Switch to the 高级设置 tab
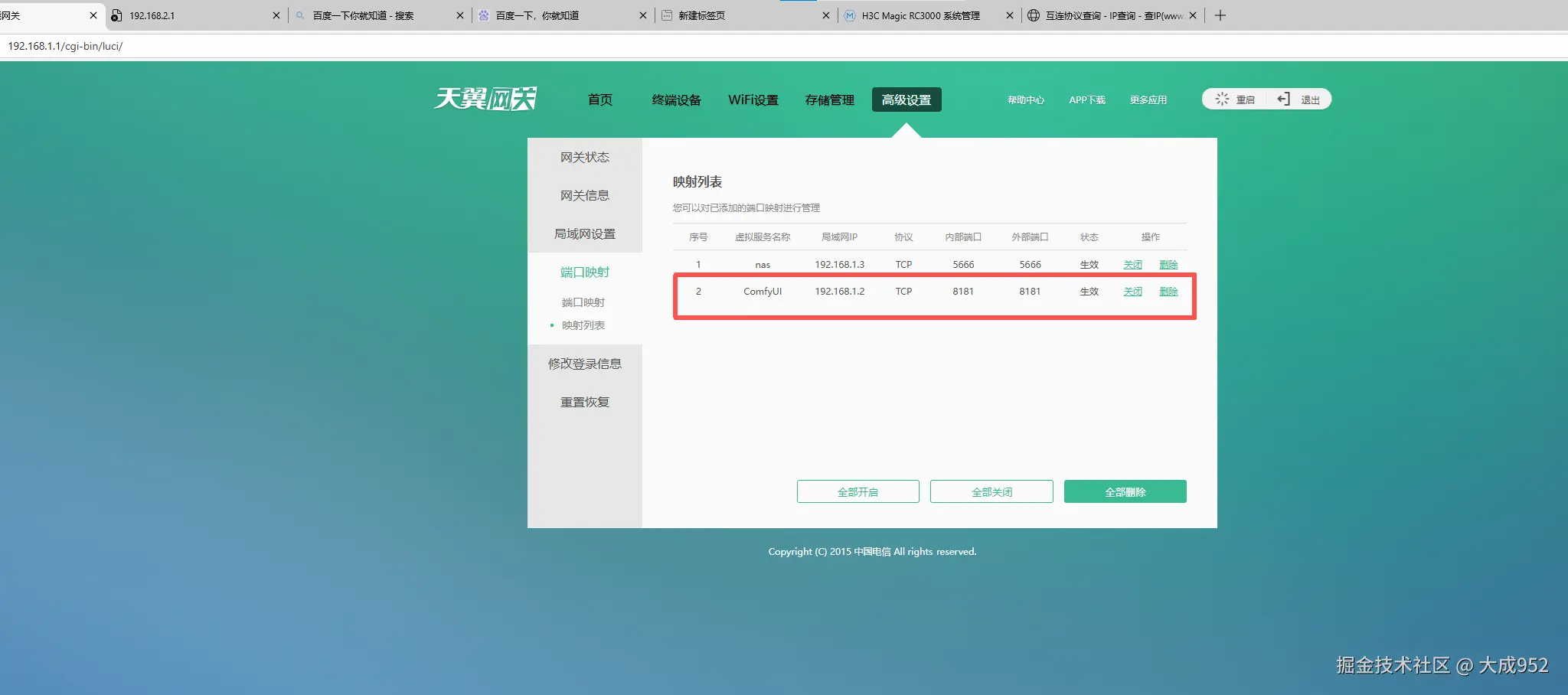 (x=907, y=100)
